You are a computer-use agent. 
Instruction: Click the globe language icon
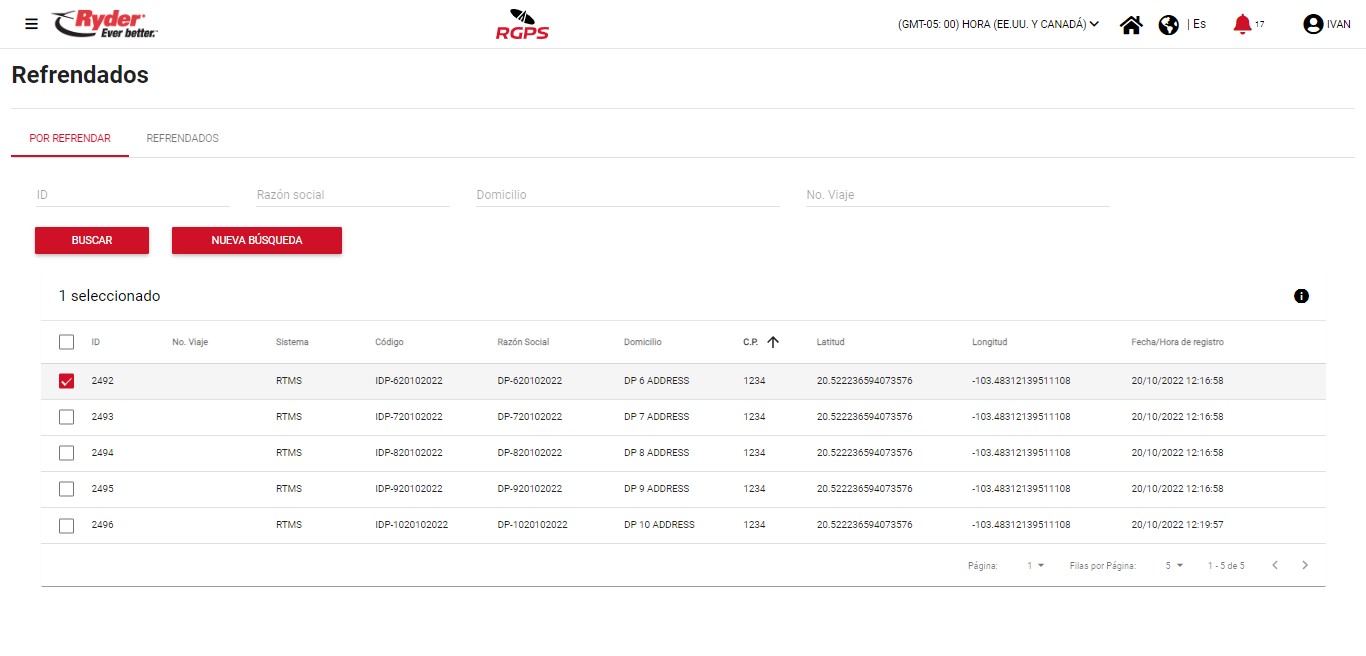pos(1168,25)
